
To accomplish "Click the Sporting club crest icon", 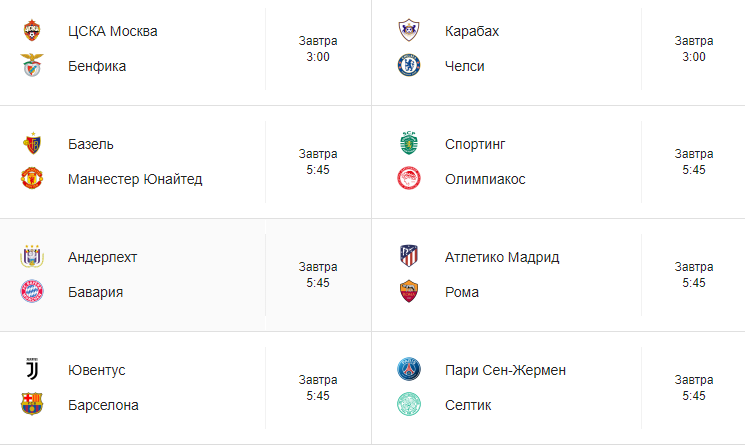I will pos(408,144).
